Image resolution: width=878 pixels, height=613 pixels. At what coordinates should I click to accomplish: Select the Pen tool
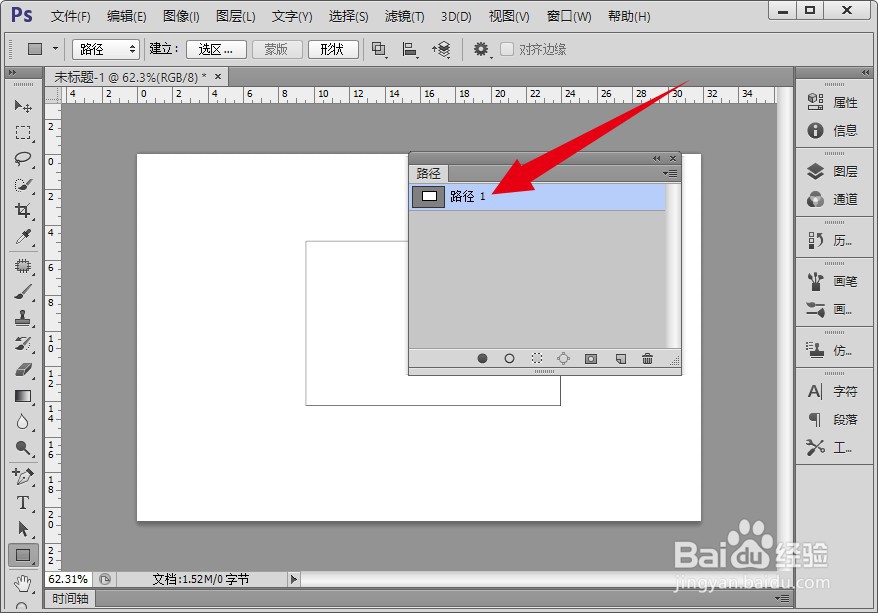[23, 476]
